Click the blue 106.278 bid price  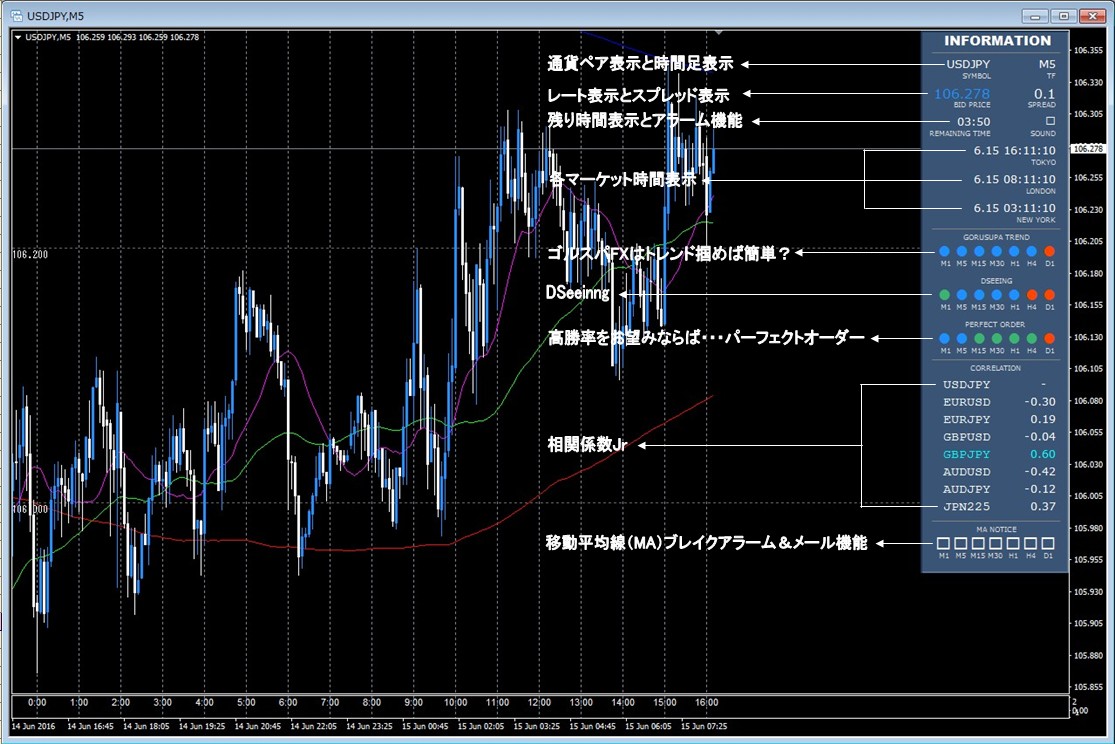(x=961, y=94)
